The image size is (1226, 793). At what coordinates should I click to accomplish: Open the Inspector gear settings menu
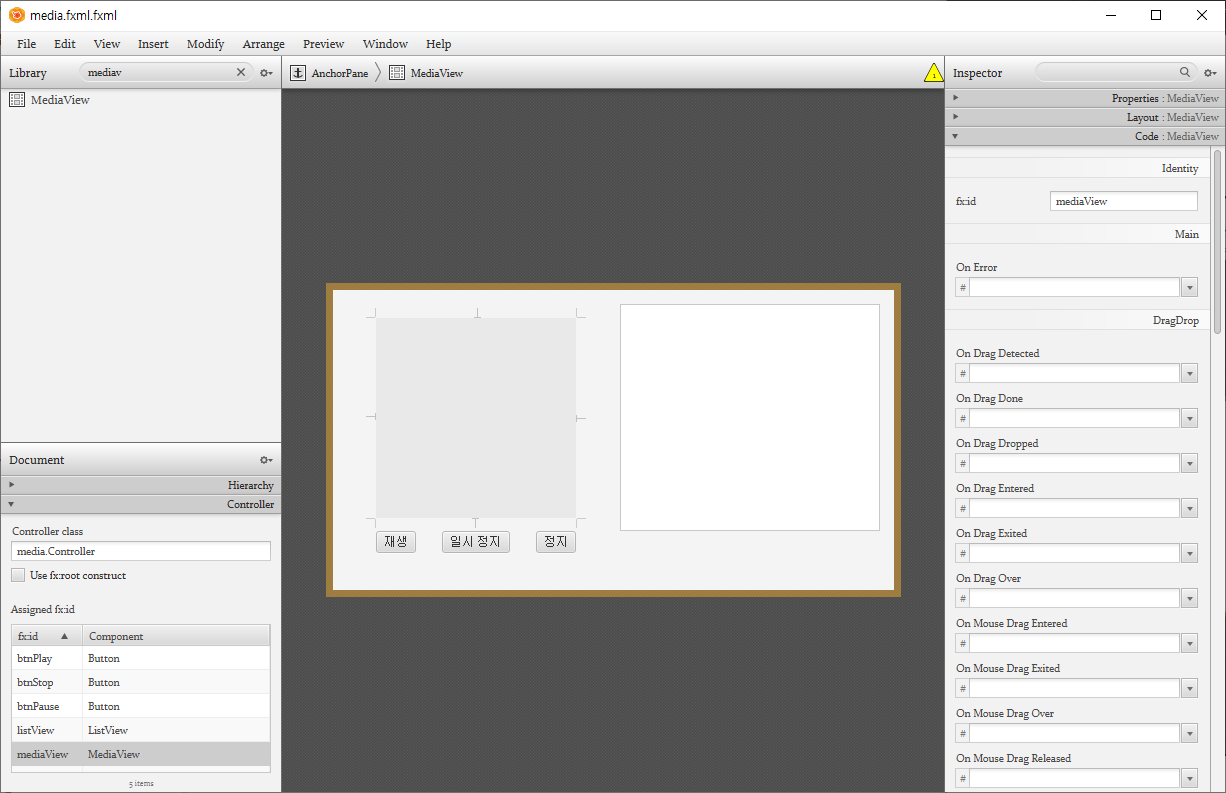(1210, 73)
